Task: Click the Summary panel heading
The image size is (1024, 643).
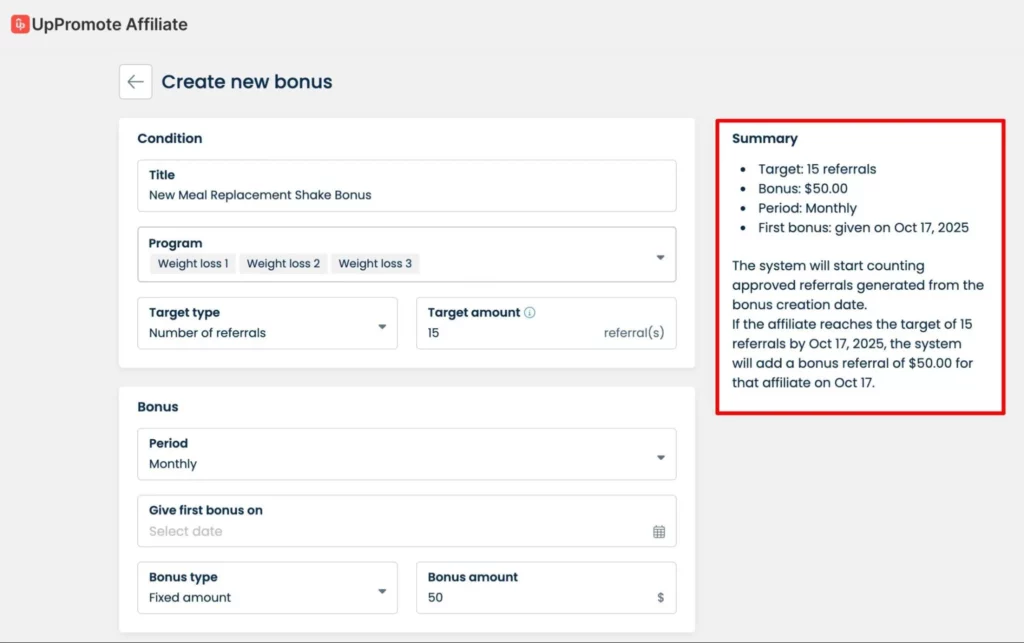Action: (764, 139)
